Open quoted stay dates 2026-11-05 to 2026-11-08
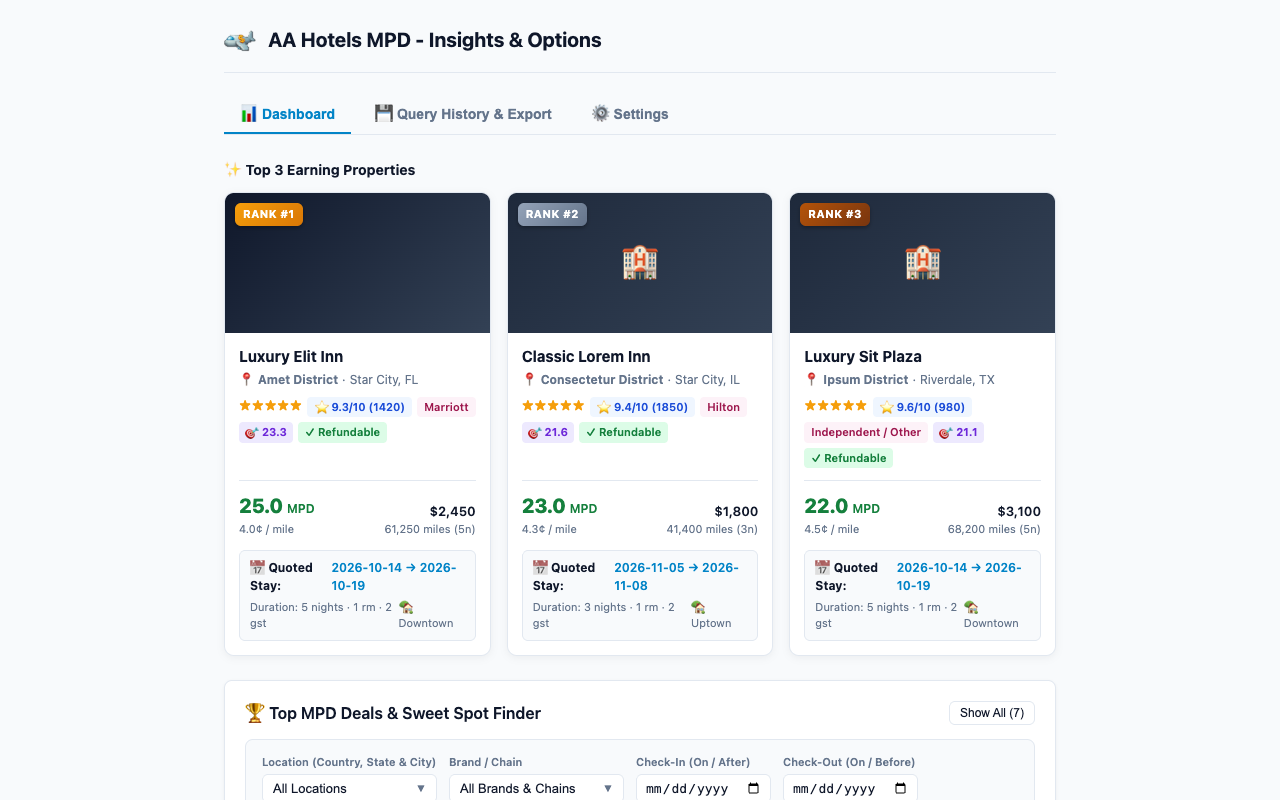The width and height of the screenshot is (1280, 800). coord(676,576)
